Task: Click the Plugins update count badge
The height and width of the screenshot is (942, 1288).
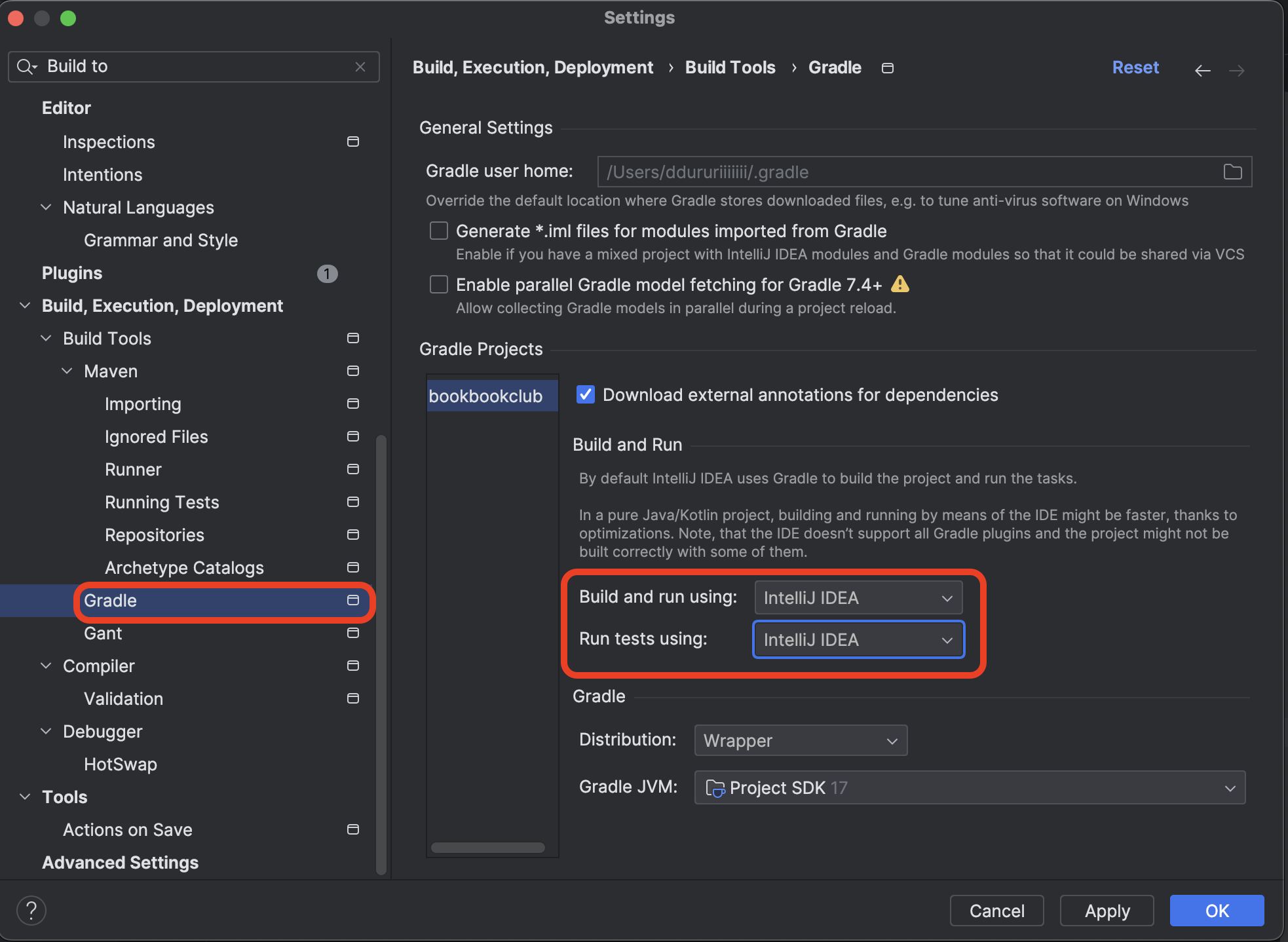Action: (x=327, y=273)
